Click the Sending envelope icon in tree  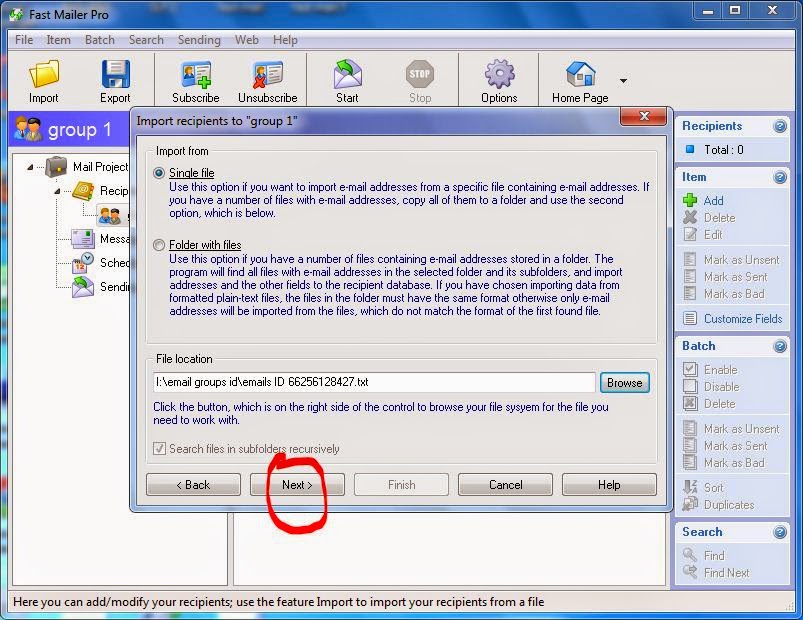click(x=83, y=287)
